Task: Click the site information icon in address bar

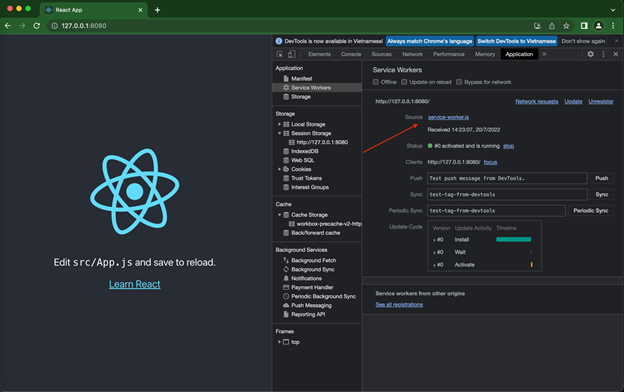Action: pyautogui.click(x=55, y=26)
